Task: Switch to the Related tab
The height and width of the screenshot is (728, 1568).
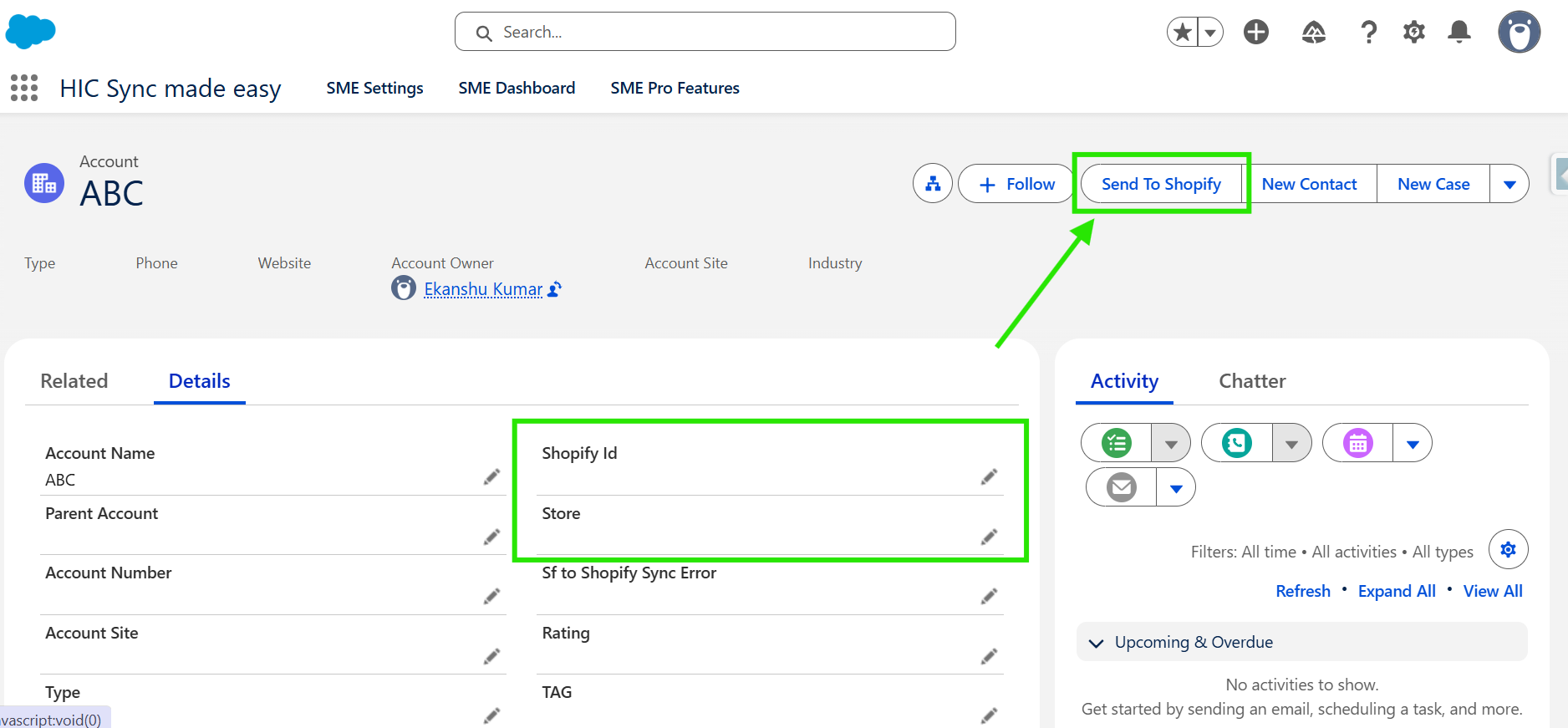Action: tap(74, 381)
